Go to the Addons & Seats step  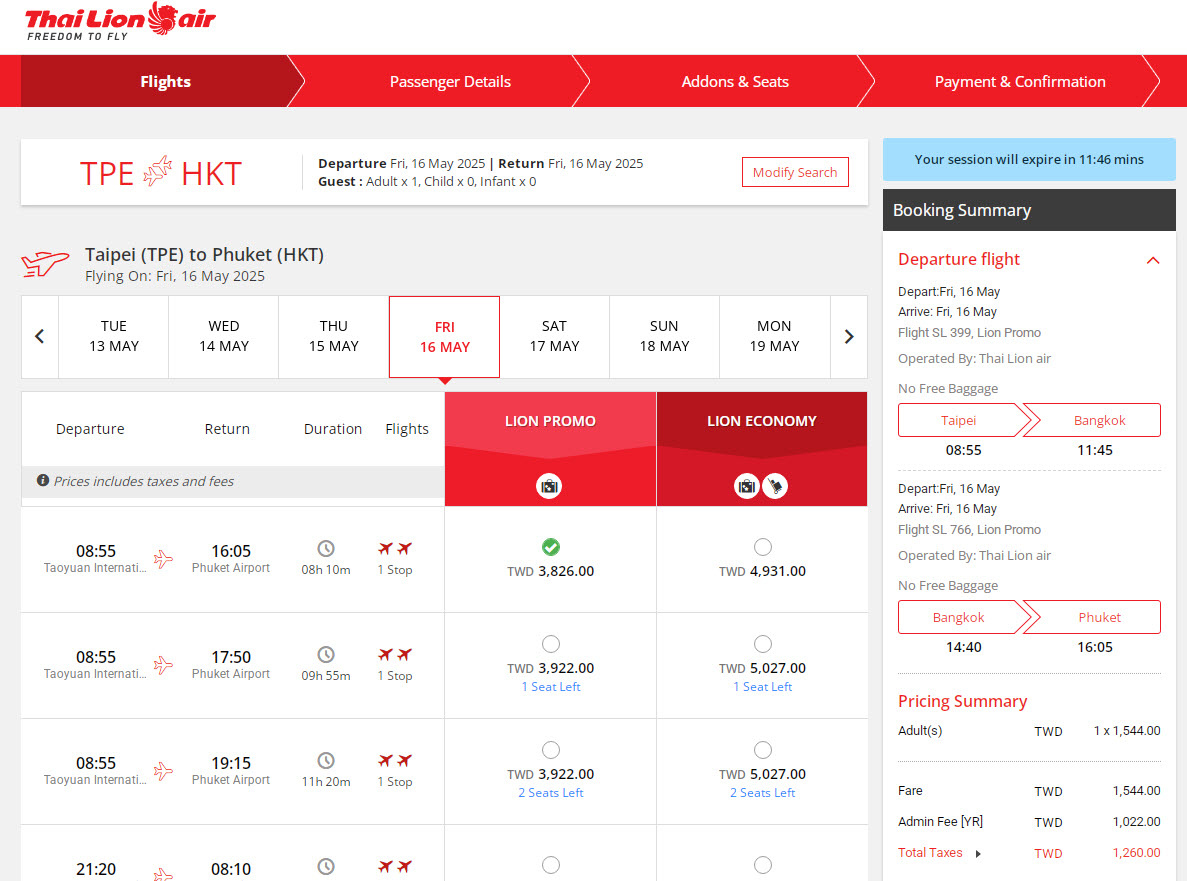(735, 81)
